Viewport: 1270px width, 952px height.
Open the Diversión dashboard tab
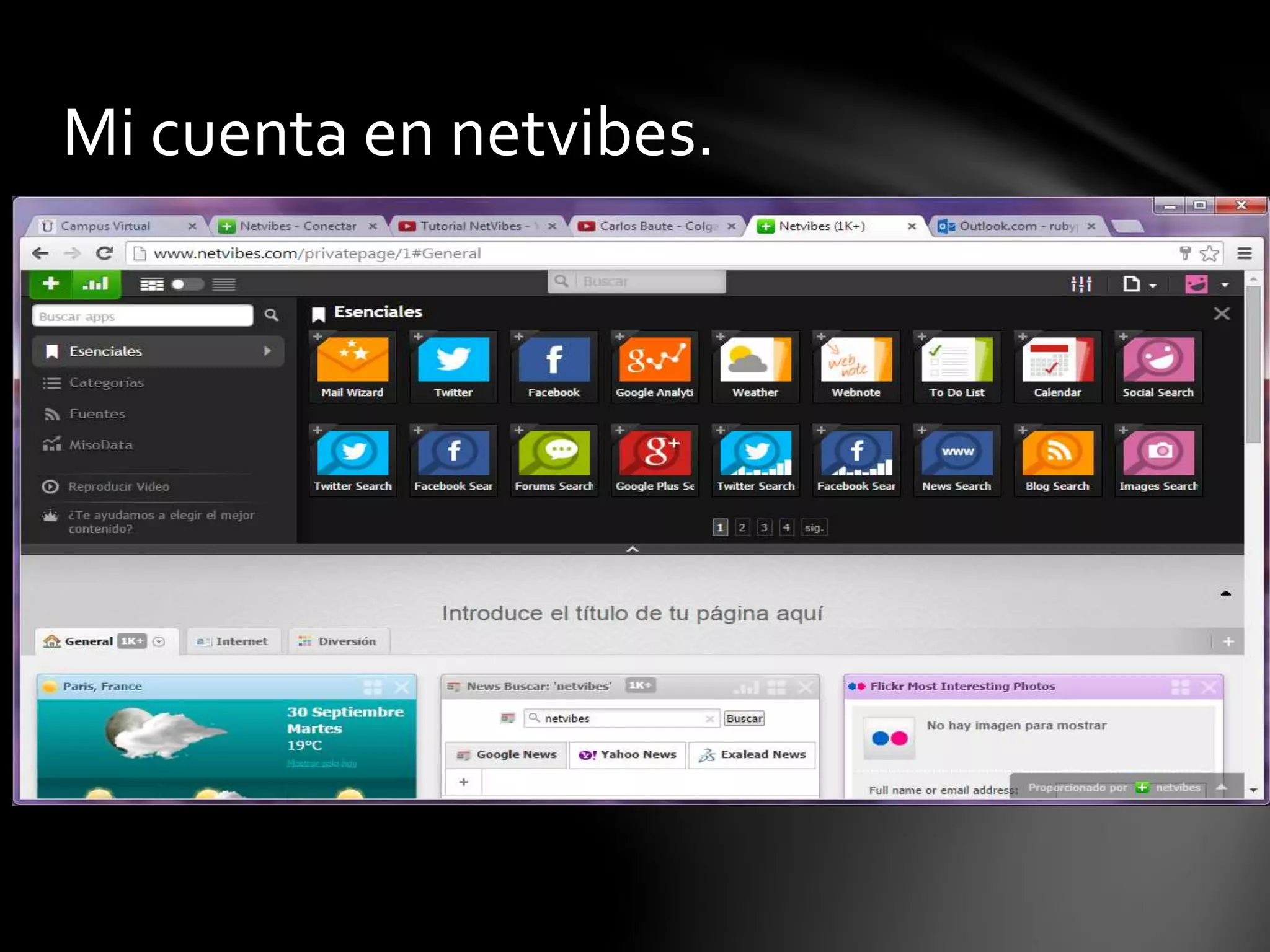pos(338,641)
